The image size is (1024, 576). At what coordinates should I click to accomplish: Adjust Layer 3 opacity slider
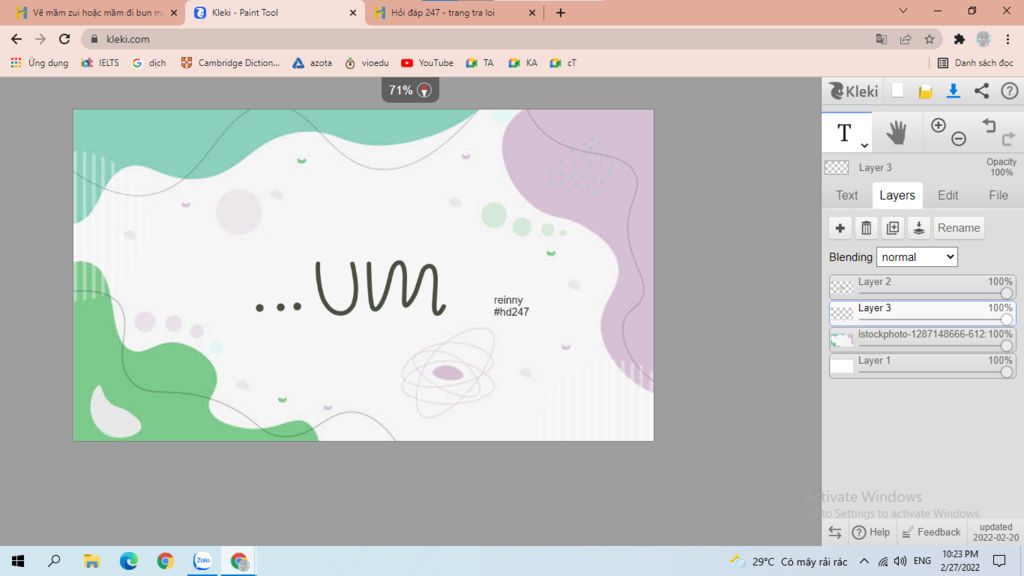coord(1006,319)
